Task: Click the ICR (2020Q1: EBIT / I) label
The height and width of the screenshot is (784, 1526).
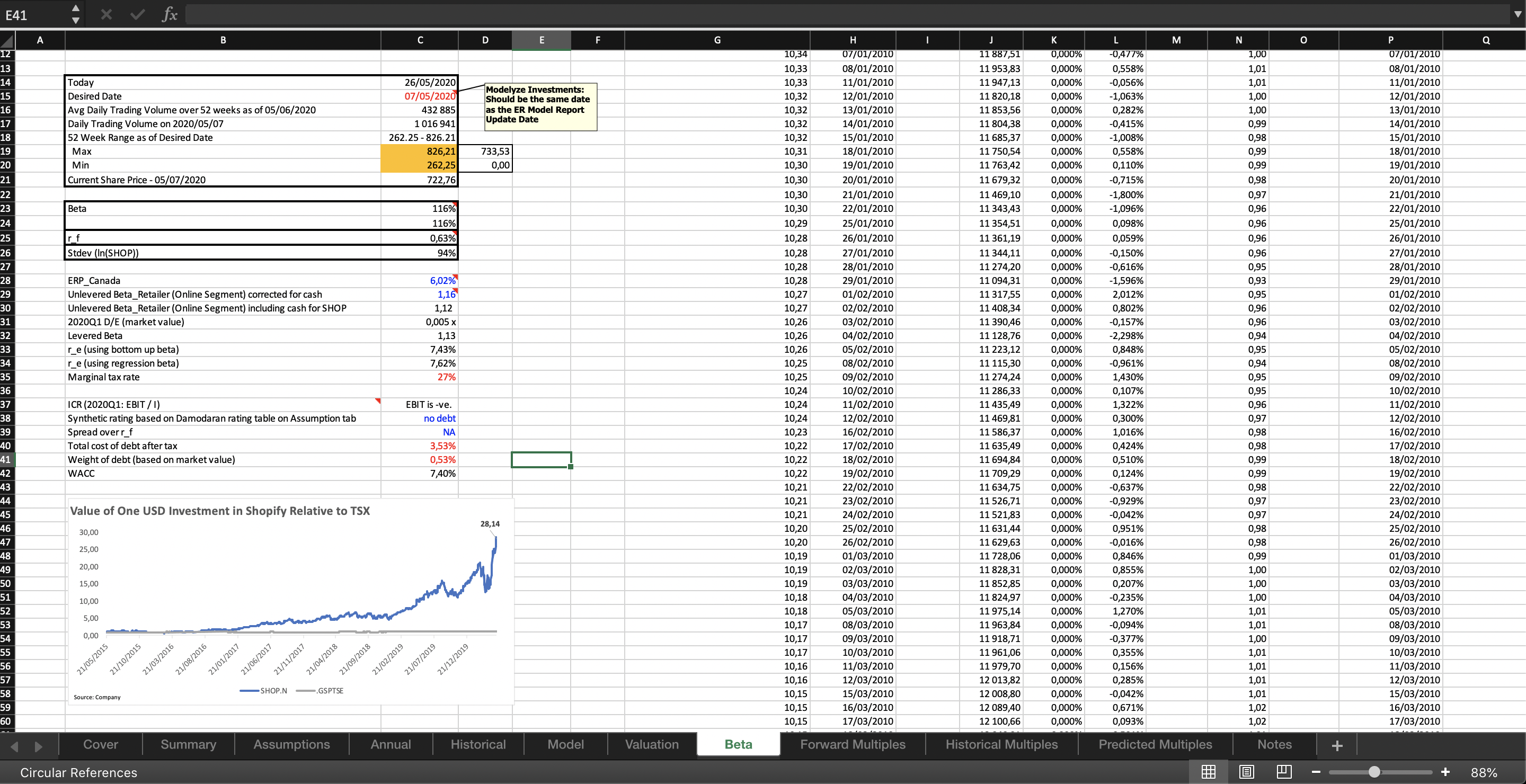Action: point(114,405)
